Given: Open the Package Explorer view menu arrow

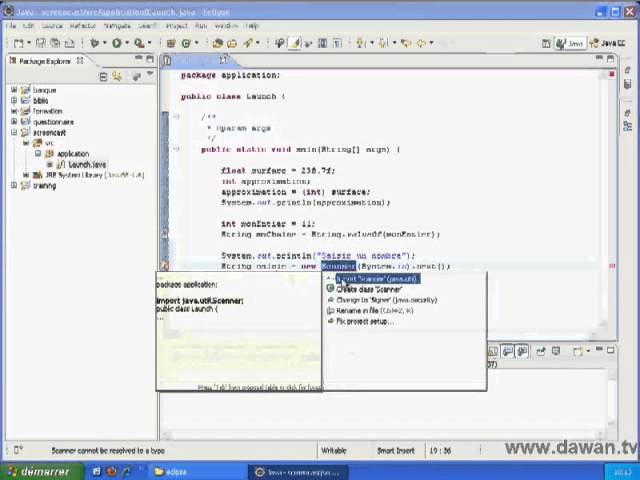Looking at the screenshot, I should (150, 74).
